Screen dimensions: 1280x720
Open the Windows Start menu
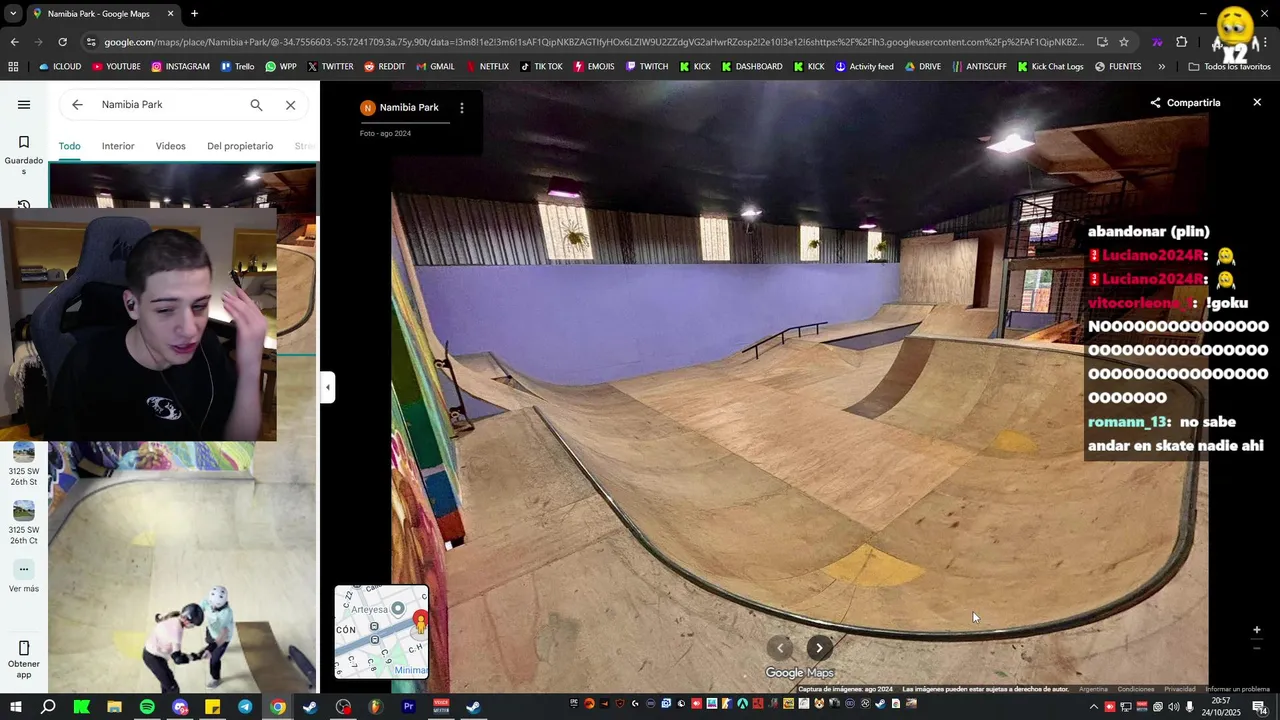15,707
